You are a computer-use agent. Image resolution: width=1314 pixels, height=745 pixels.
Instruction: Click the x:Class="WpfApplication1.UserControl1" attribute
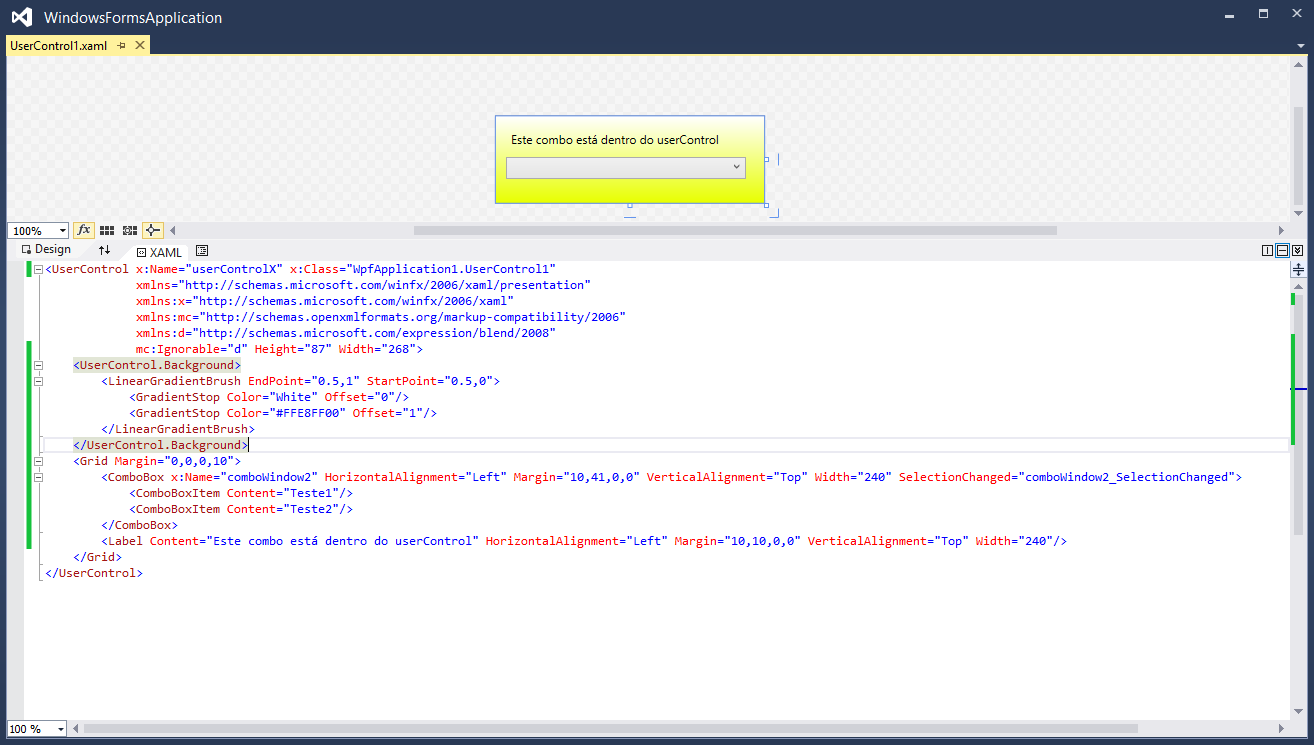click(423, 269)
